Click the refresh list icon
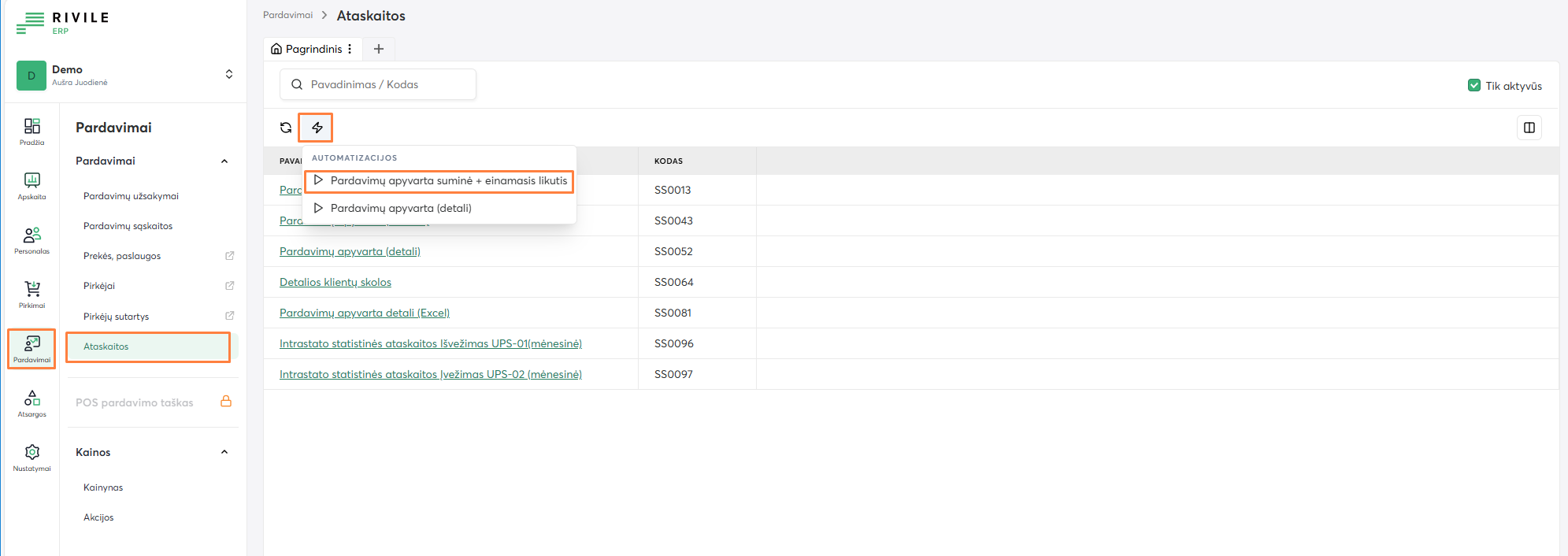Image resolution: width=1568 pixels, height=556 pixels. point(286,128)
